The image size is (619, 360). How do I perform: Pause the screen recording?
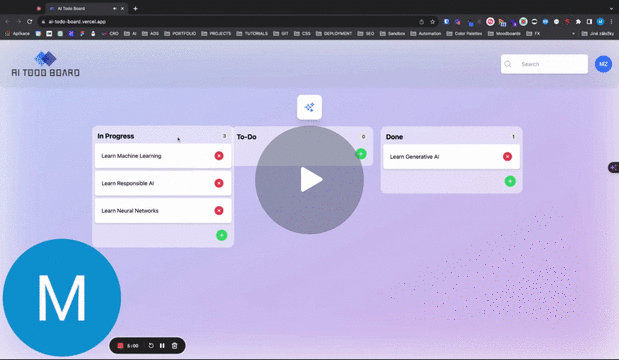[162, 346]
